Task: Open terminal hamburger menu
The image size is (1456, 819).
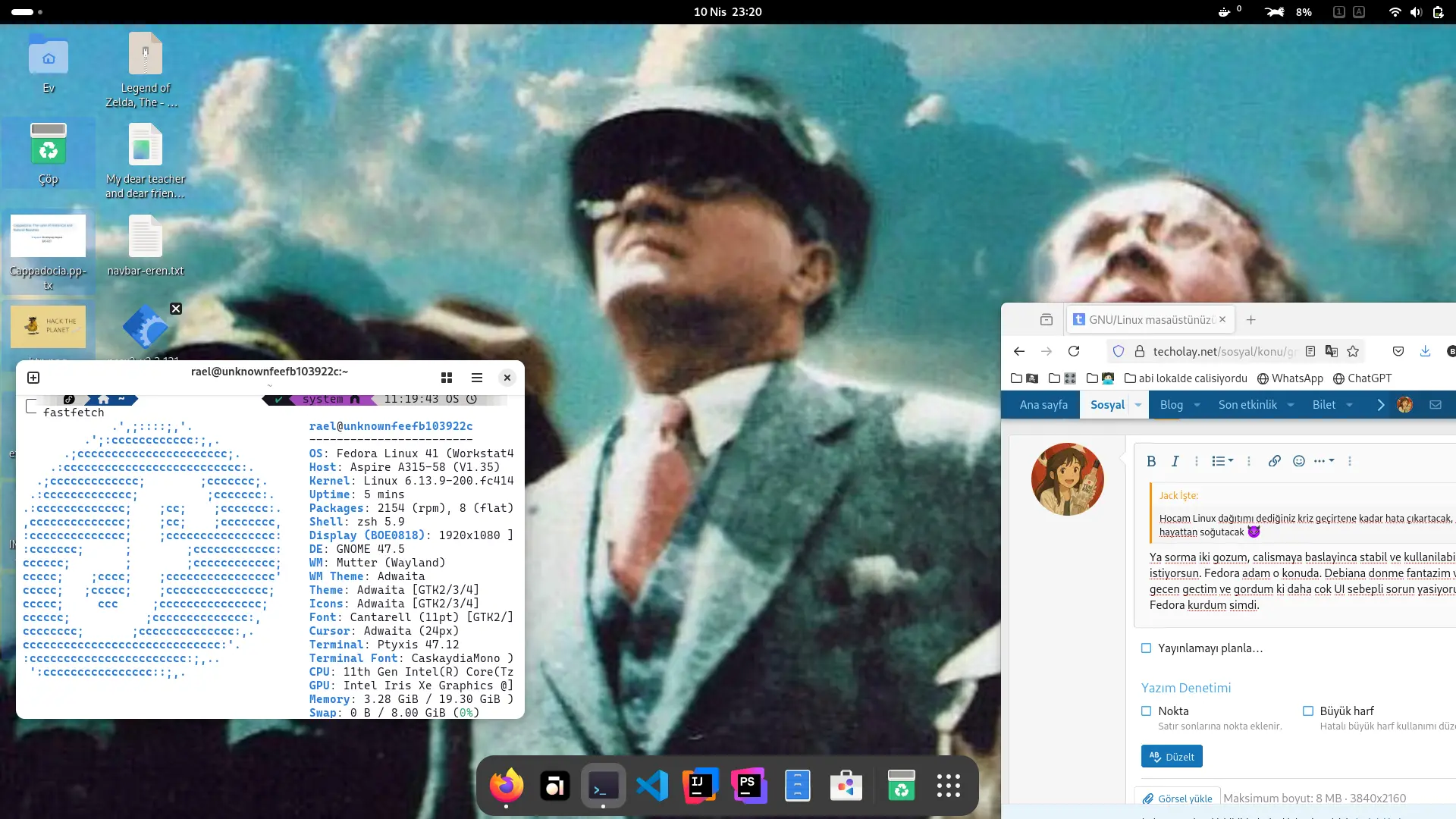Action: point(477,378)
